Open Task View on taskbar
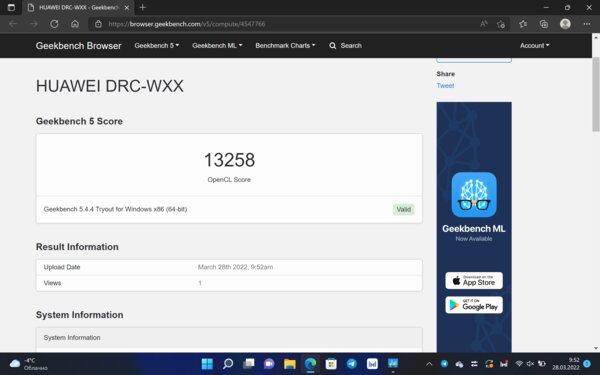 [x=248, y=364]
